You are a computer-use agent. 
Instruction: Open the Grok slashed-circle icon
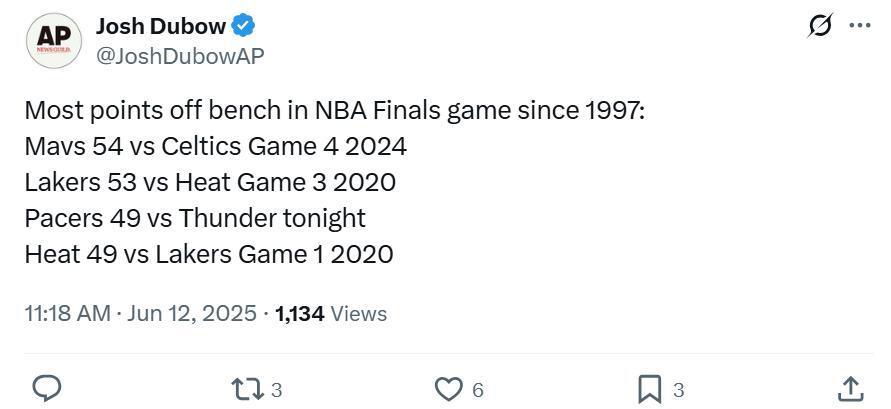tap(820, 26)
